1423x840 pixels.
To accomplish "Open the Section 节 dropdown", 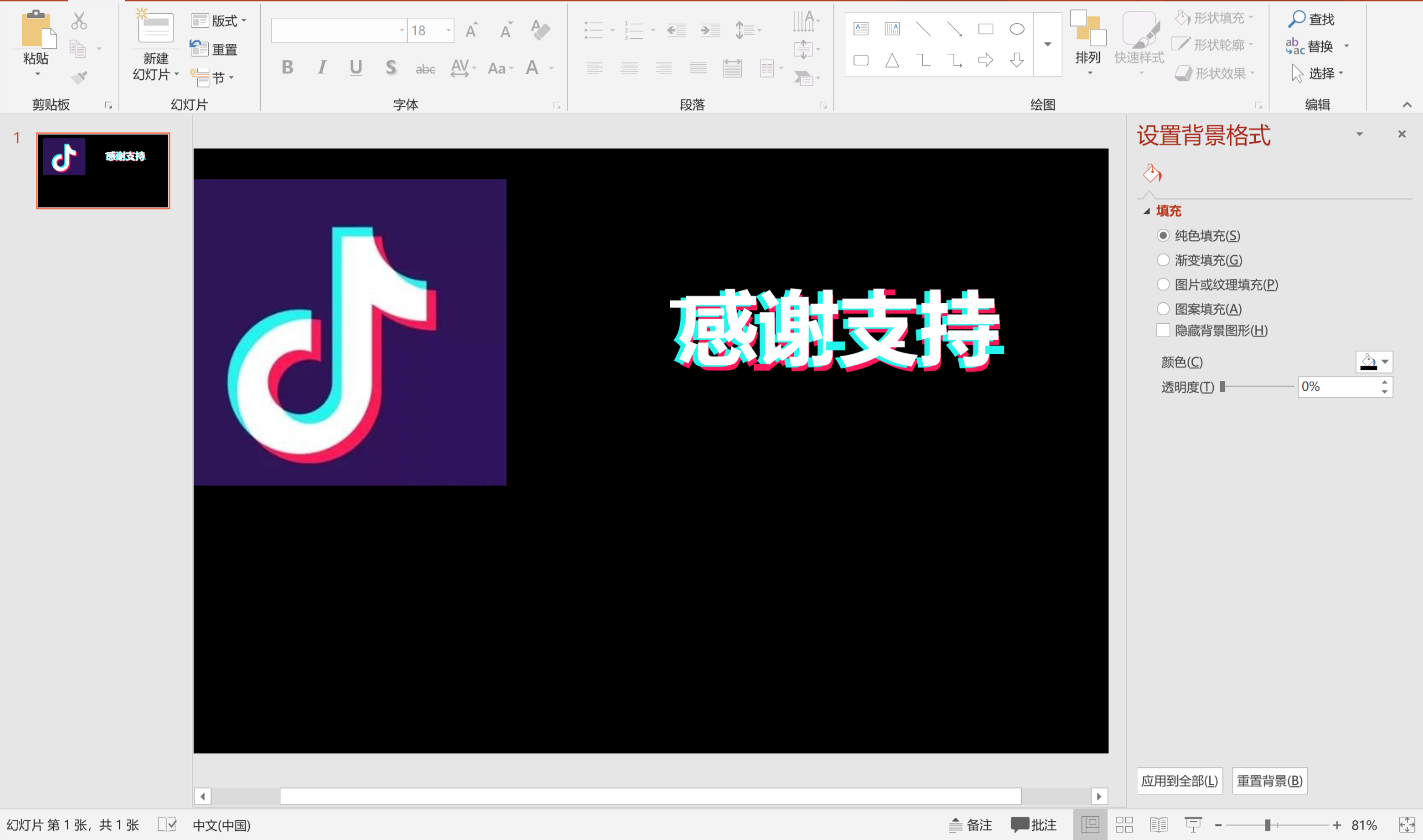I will tap(212, 77).
